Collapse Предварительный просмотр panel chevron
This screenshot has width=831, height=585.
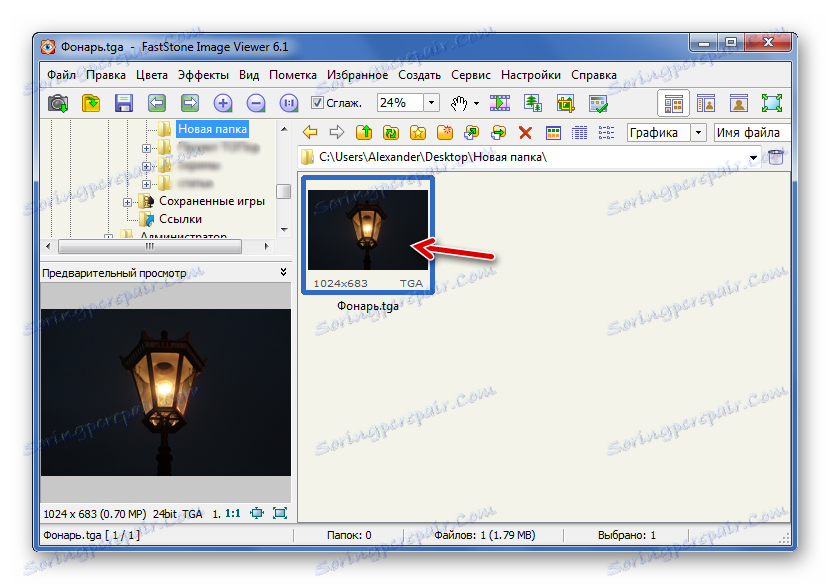coord(284,272)
